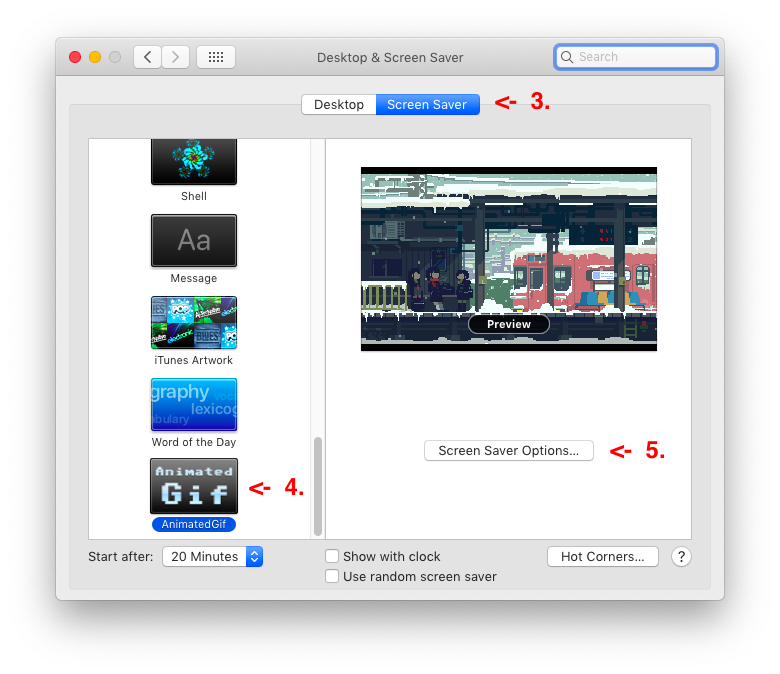Pick the Word of the Day saver

[194, 404]
